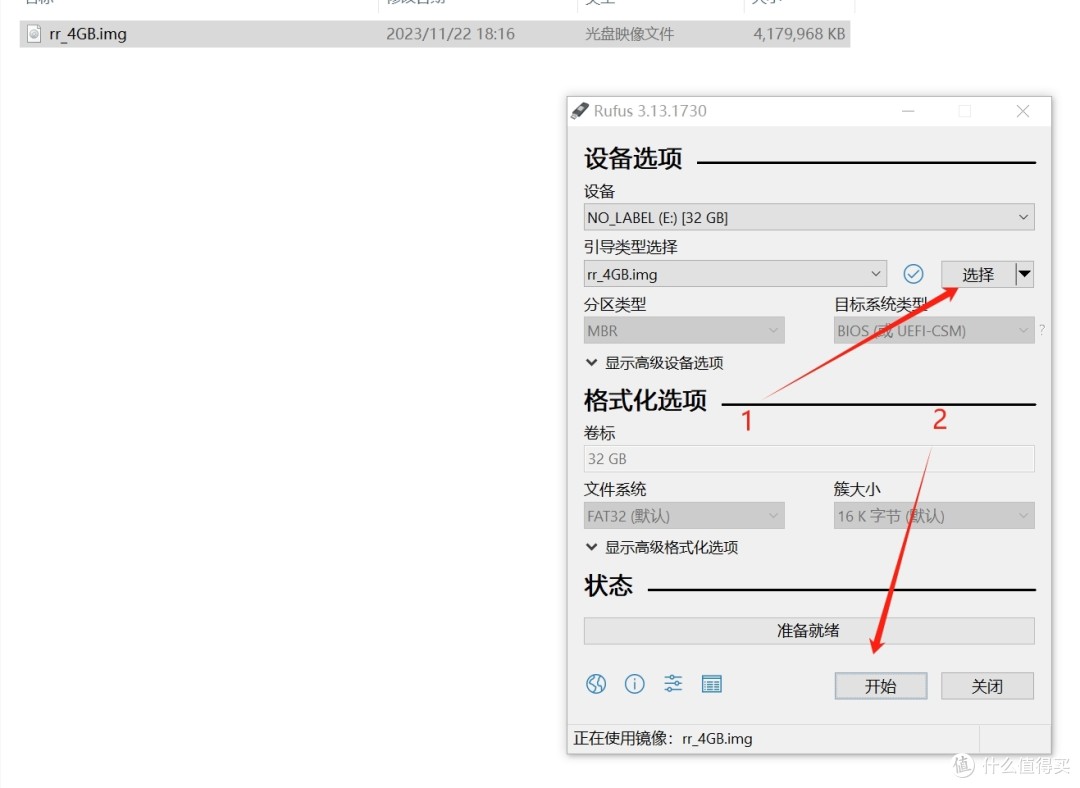Click the target system help question mark
The width and height of the screenshot is (1080, 788).
[x=1042, y=331]
